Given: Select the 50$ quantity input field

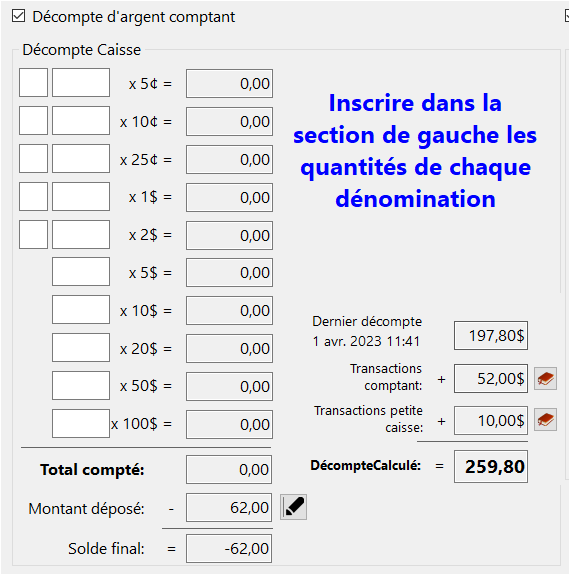Looking at the screenshot, I should (81, 385).
